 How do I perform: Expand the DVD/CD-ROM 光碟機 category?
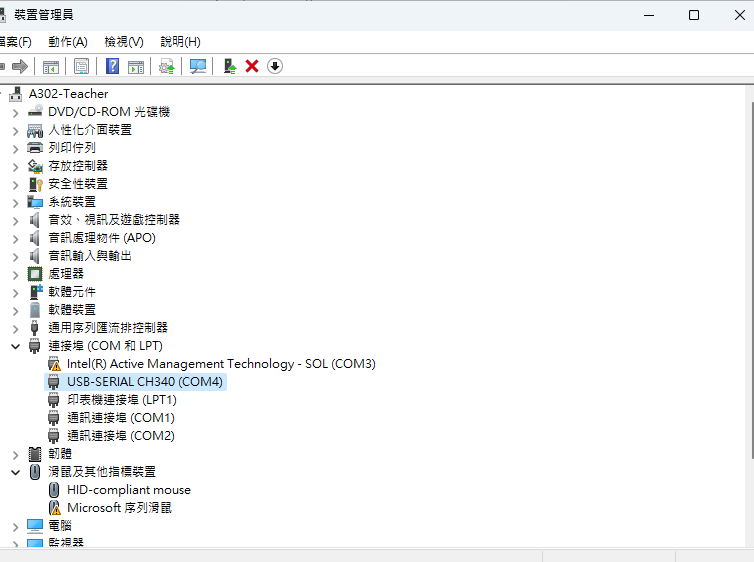coord(15,112)
